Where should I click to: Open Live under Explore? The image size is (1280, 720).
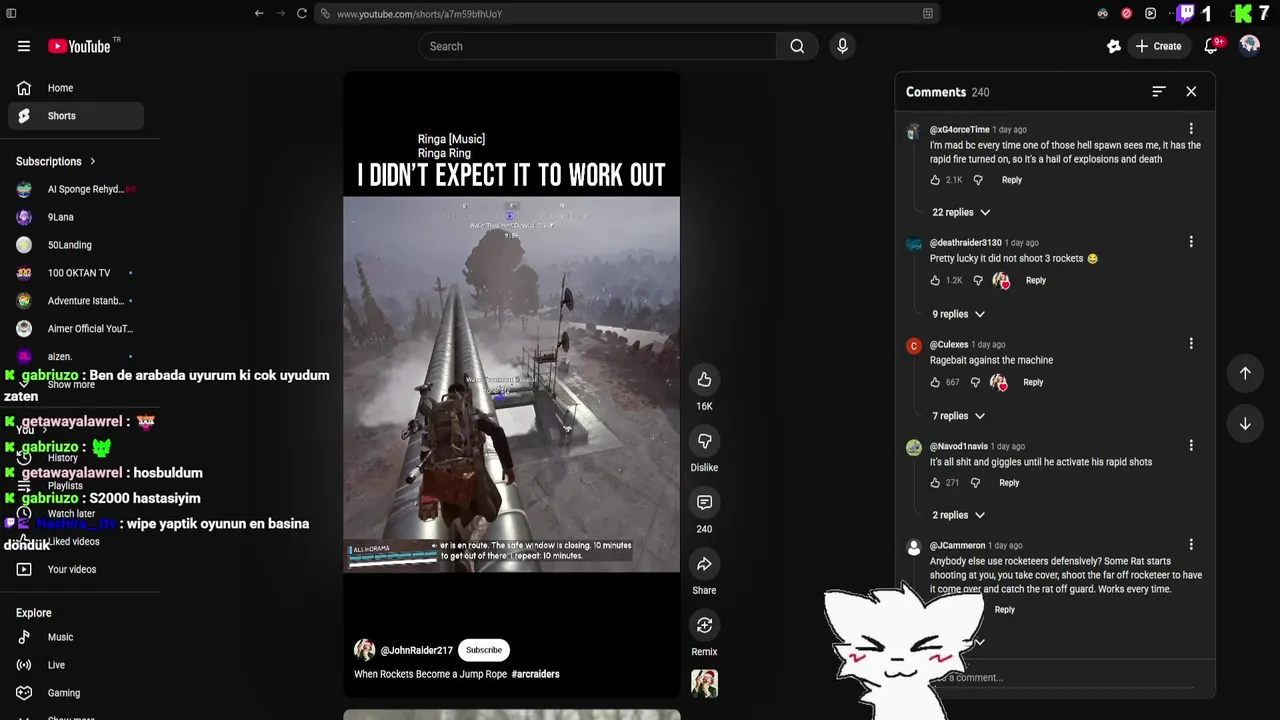pos(76,665)
